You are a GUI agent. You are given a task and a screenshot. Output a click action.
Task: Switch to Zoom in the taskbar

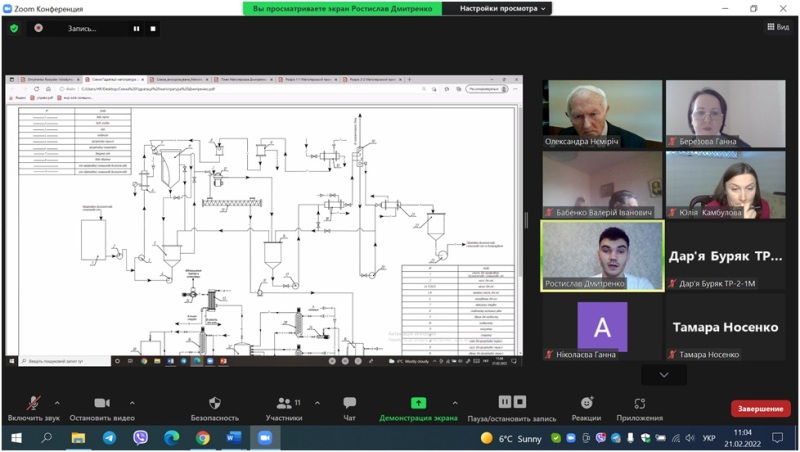point(265,438)
